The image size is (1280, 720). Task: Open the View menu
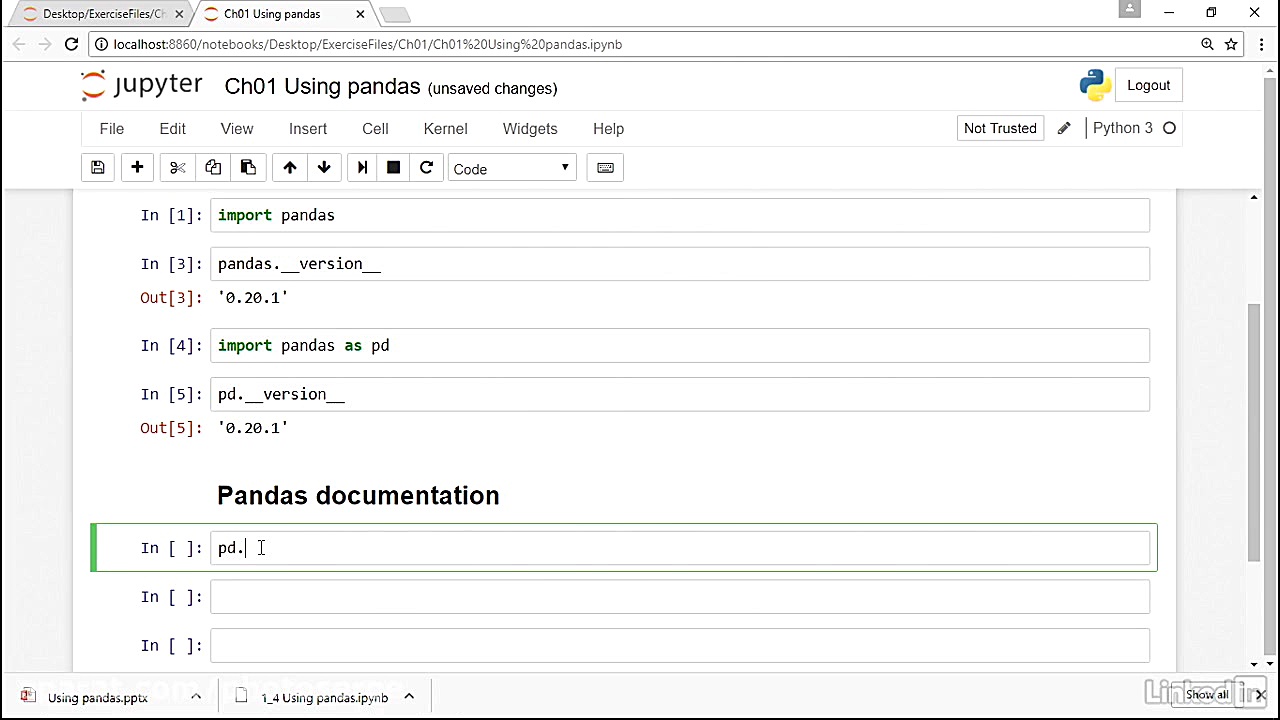point(237,128)
